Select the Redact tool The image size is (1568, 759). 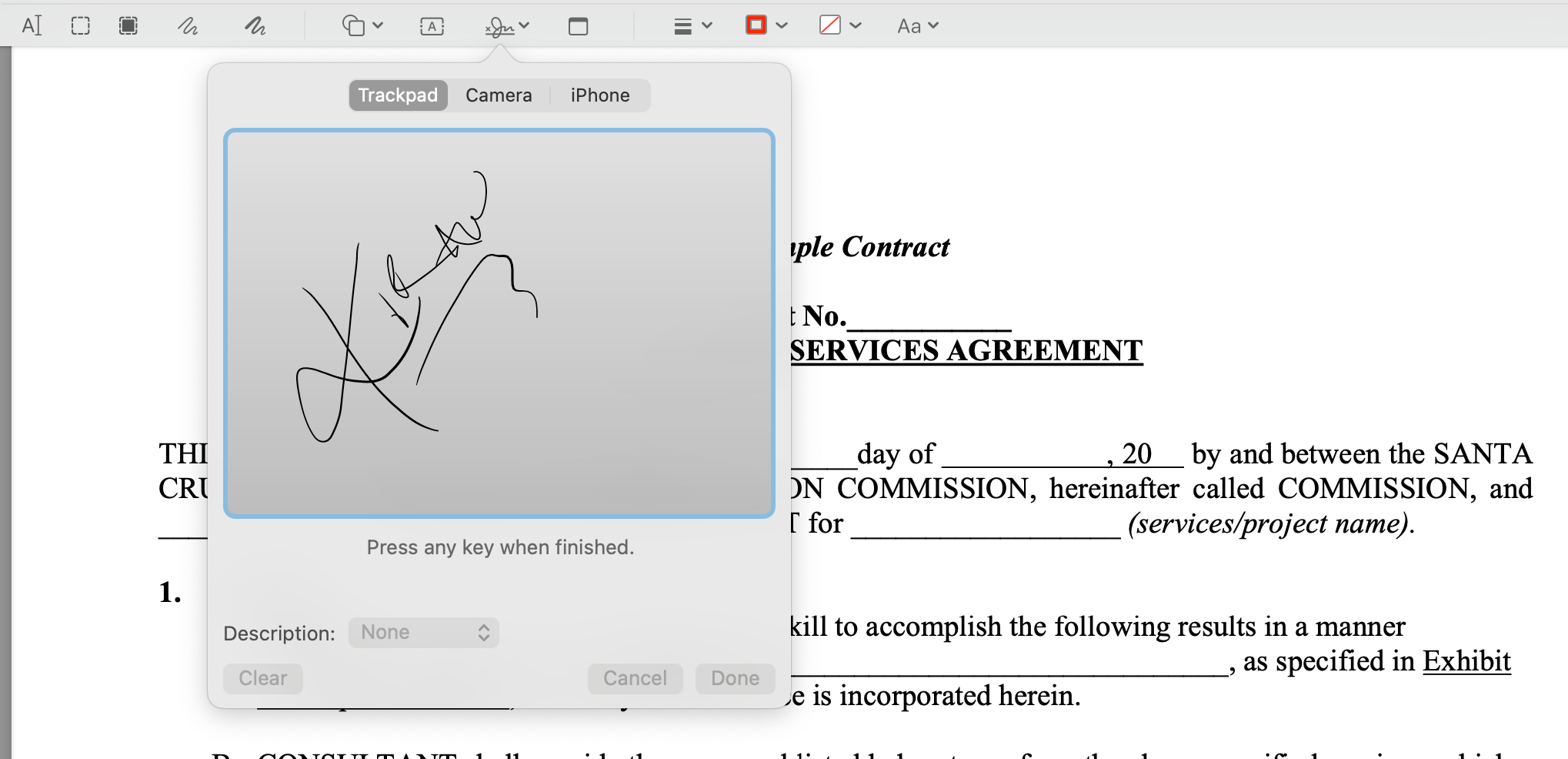pyautogui.click(x=128, y=25)
